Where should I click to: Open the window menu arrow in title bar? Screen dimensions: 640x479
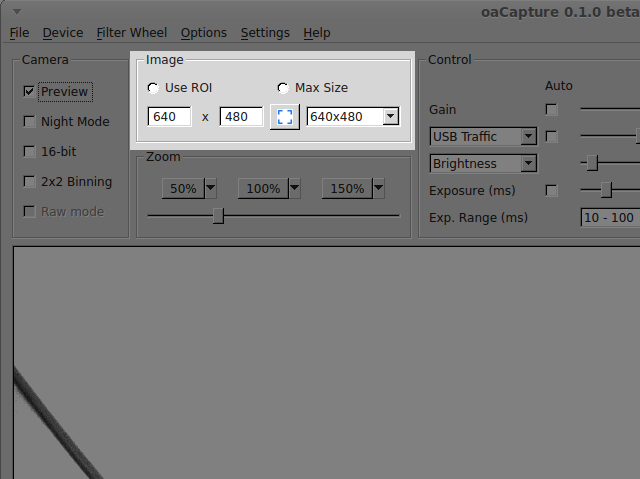[16, 11]
